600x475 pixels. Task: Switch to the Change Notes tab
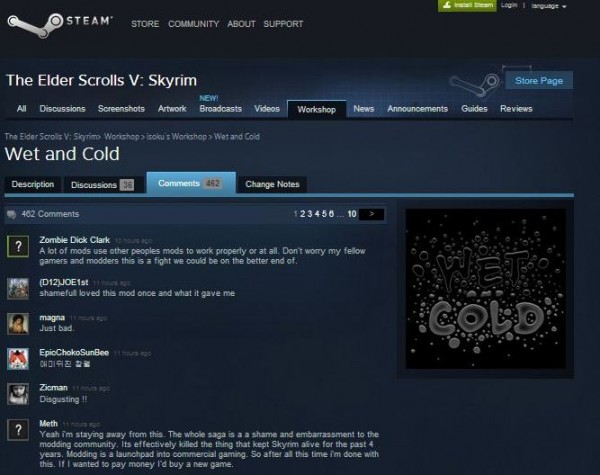[x=272, y=184]
